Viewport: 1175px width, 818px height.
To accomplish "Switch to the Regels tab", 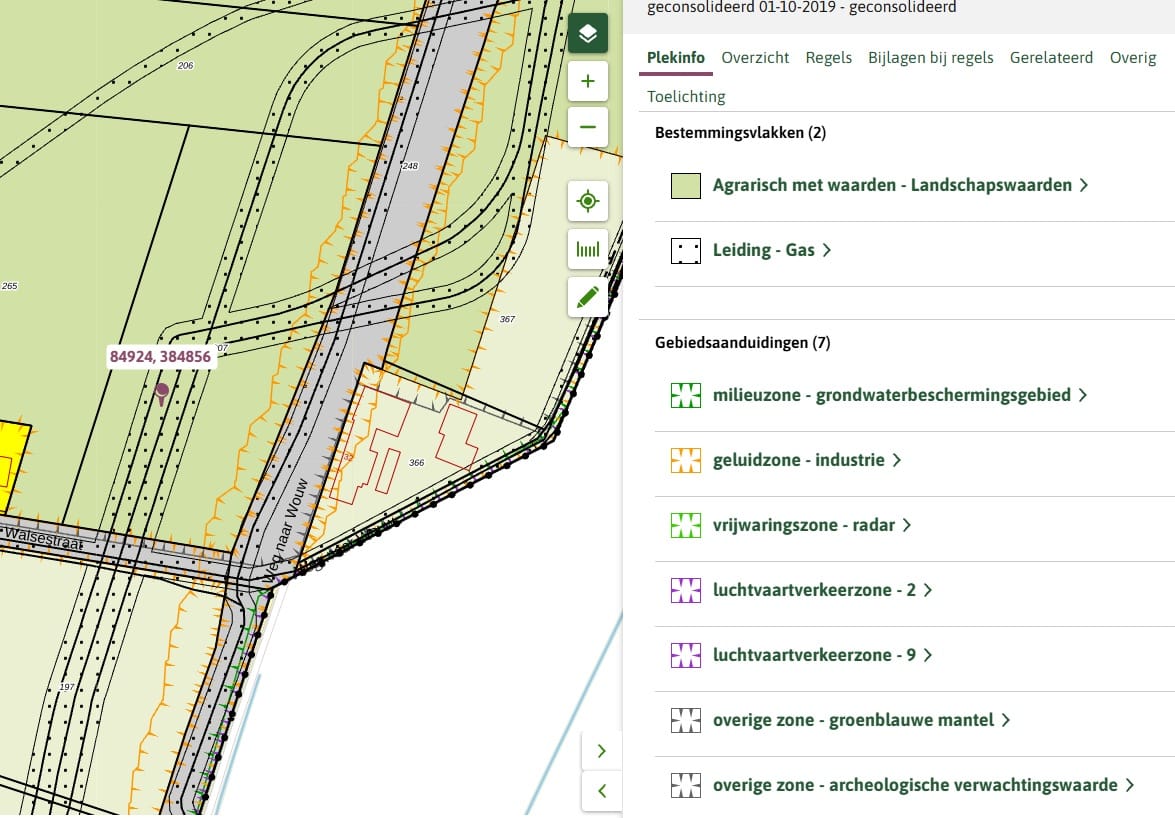I will (x=828, y=58).
